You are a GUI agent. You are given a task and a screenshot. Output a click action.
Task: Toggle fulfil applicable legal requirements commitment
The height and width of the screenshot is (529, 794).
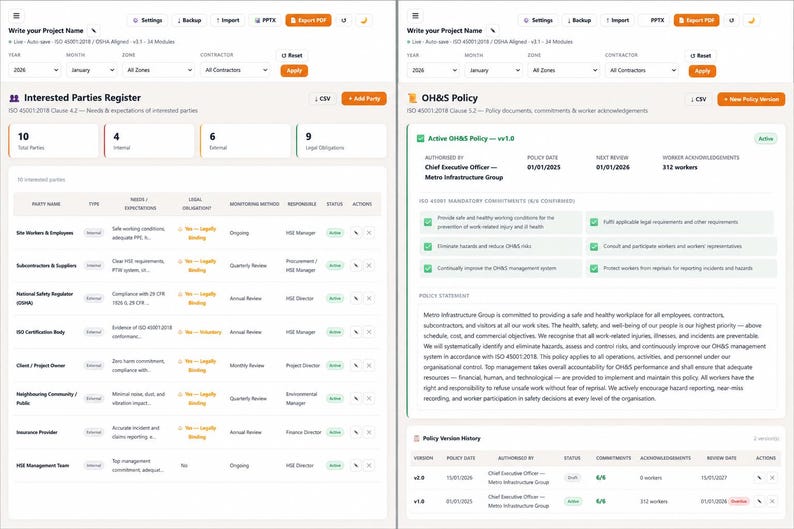(x=594, y=222)
